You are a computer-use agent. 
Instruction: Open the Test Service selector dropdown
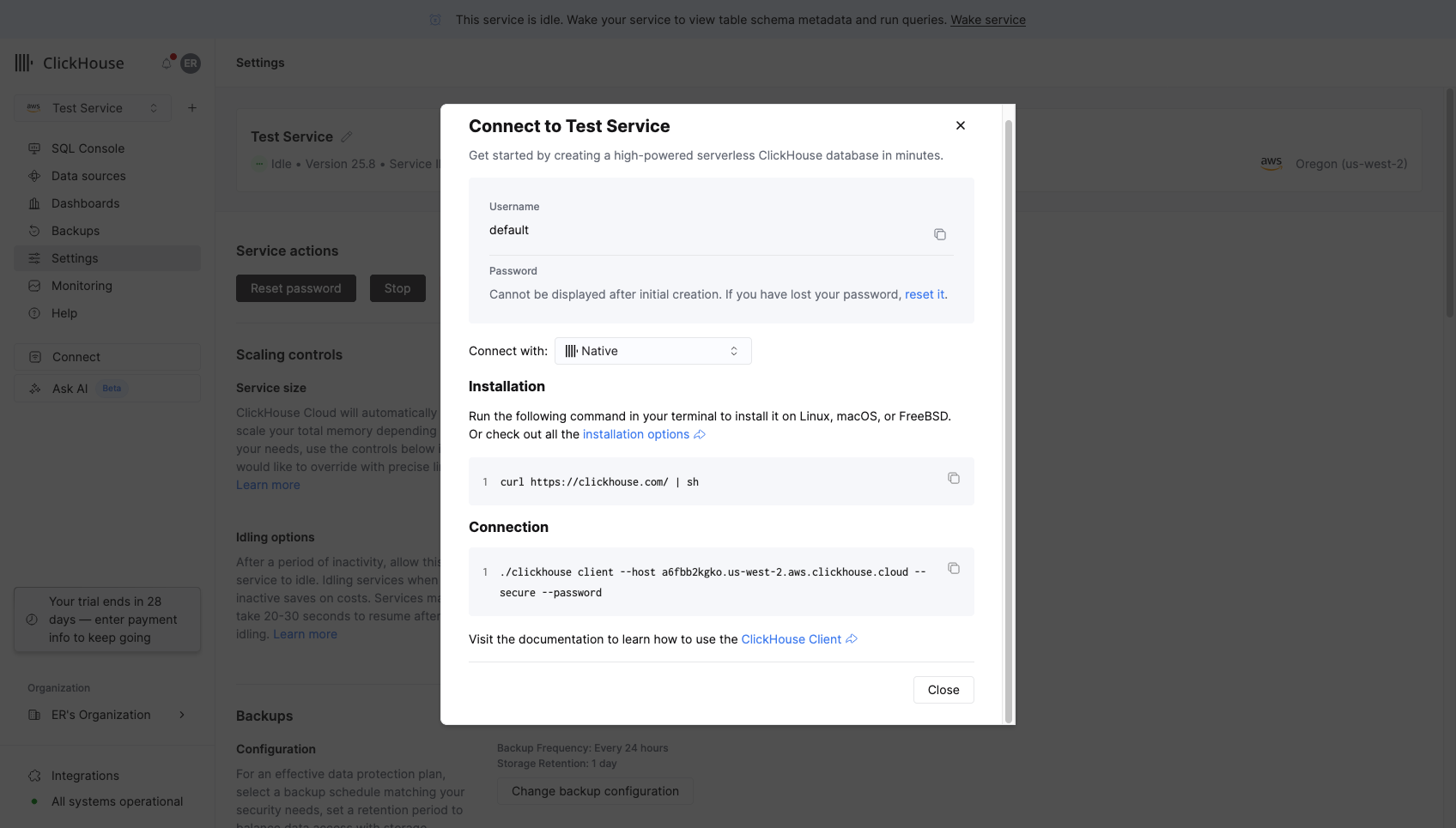93,108
